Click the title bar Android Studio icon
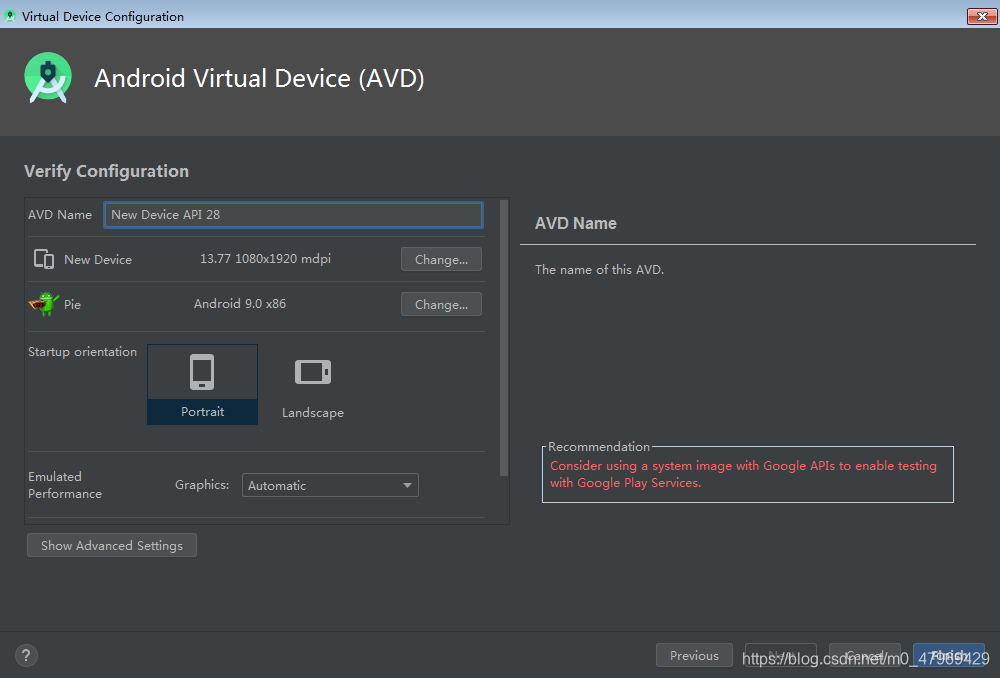The height and width of the screenshot is (678, 1000). point(10,16)
